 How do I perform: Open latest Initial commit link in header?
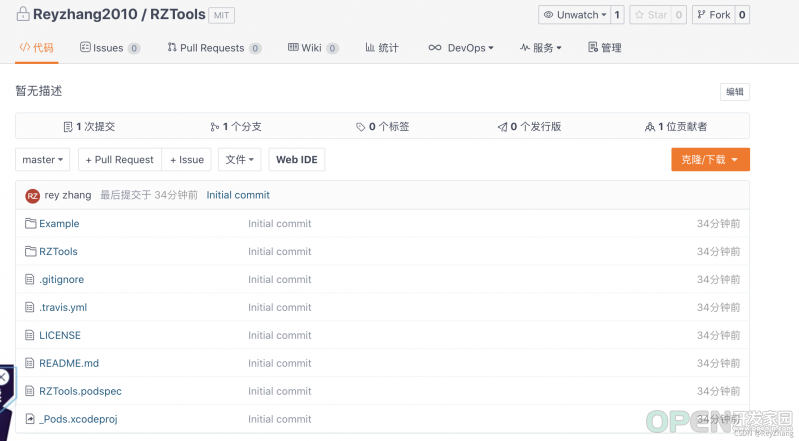click(x=238, y=195)
